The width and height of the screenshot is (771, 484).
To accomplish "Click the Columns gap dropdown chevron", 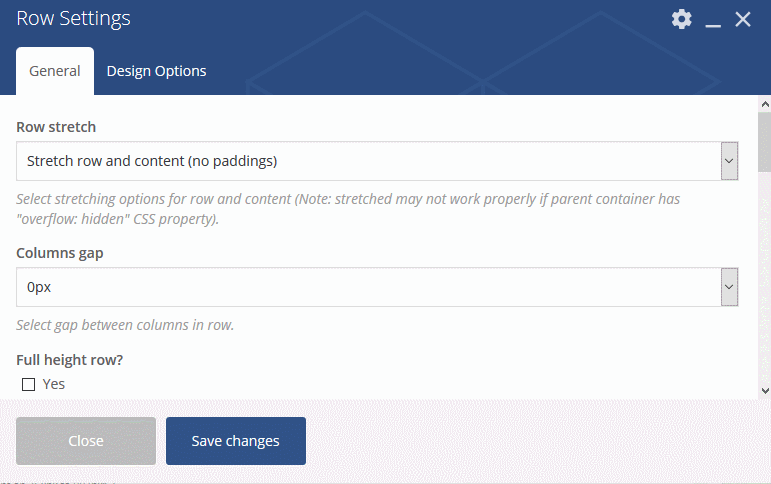I will [x=729, y=287].
